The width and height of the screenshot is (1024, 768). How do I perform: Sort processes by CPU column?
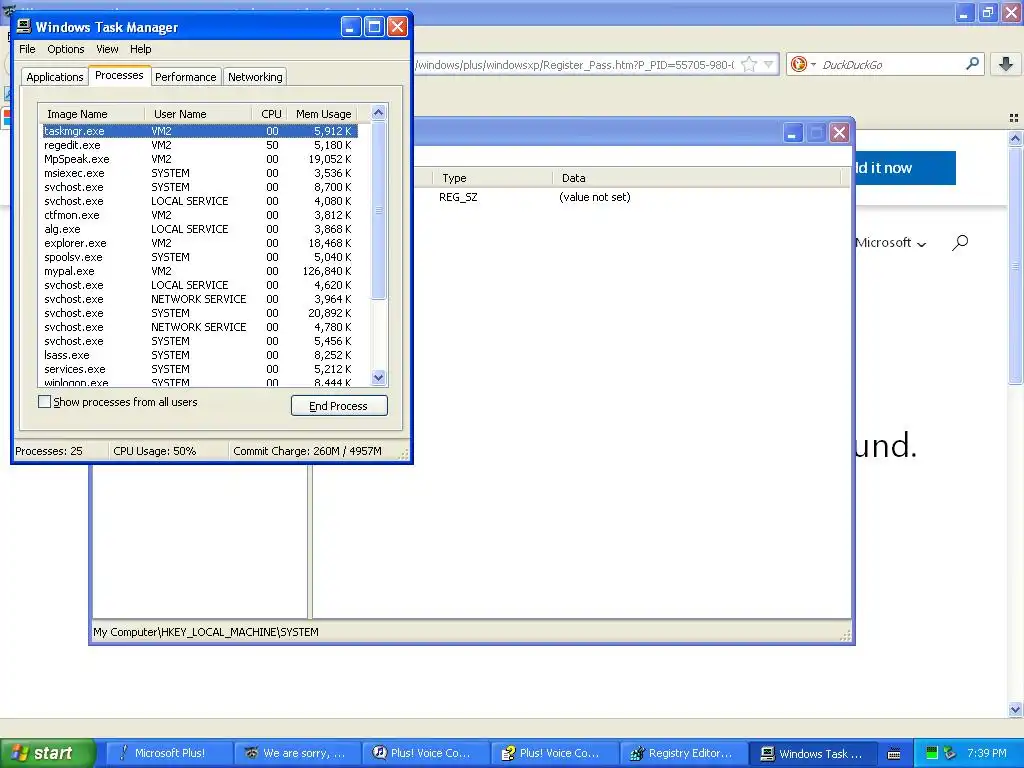tap(270, 114)
